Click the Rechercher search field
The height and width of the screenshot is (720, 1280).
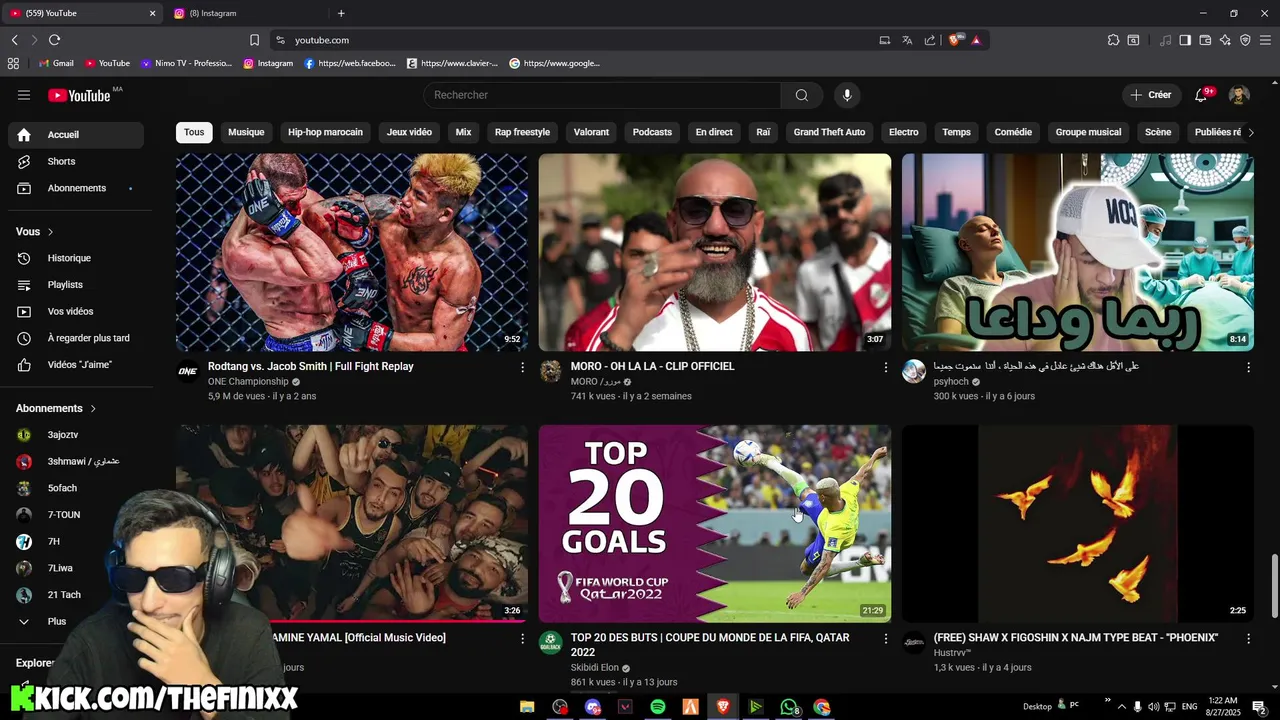[x=602, y=95]
